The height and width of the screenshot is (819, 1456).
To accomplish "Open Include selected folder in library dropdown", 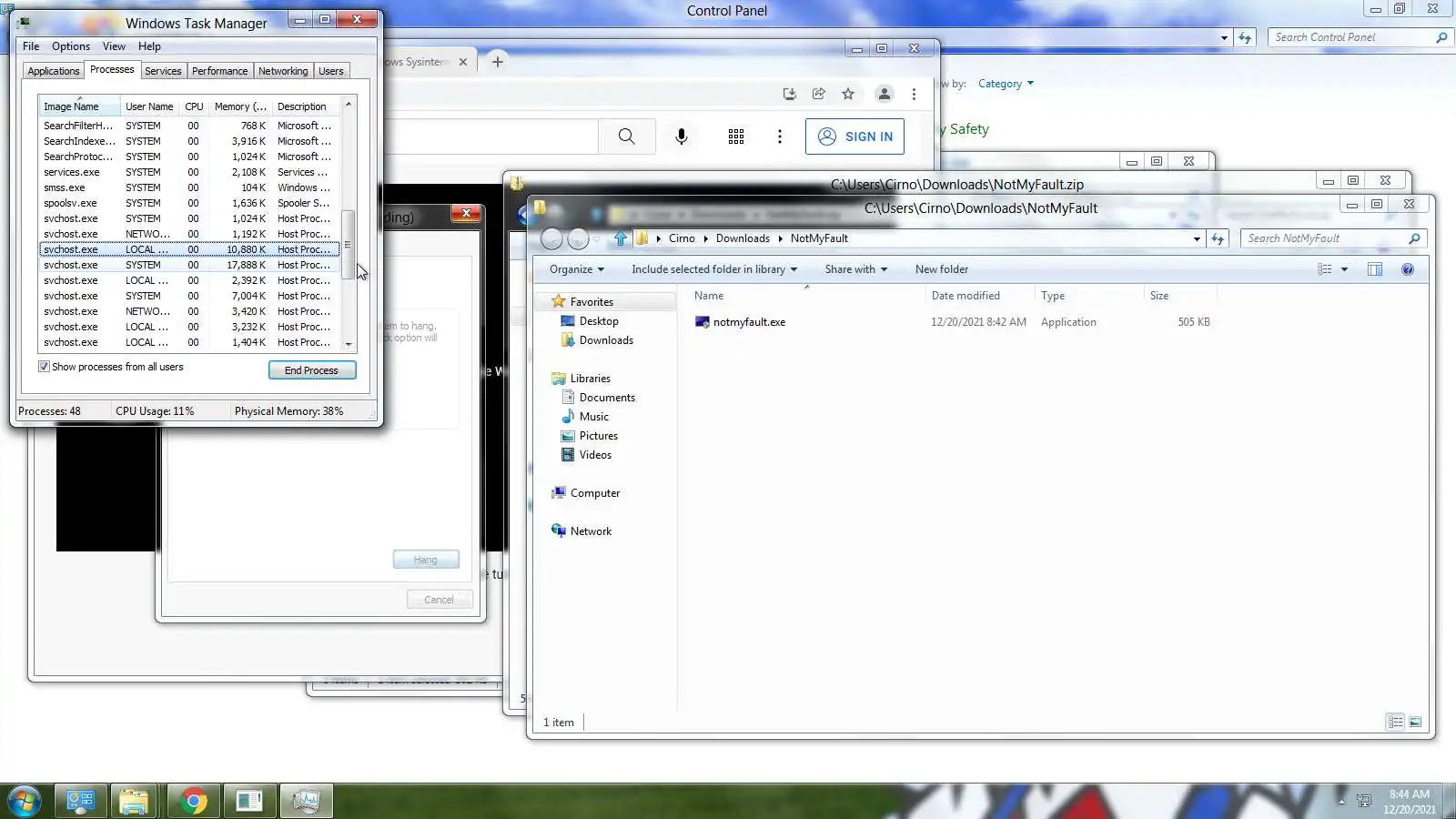I will (714, 269).
